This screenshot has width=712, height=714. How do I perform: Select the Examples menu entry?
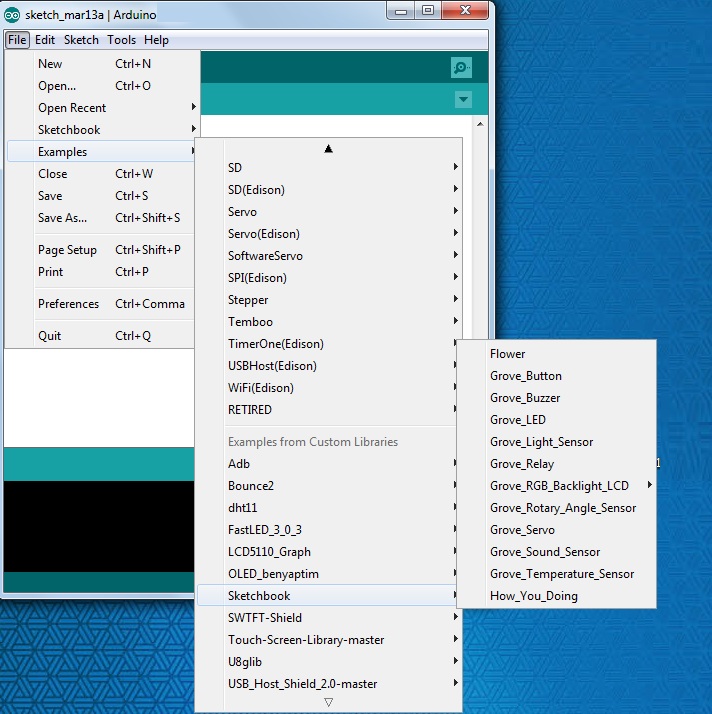(101, 152)
